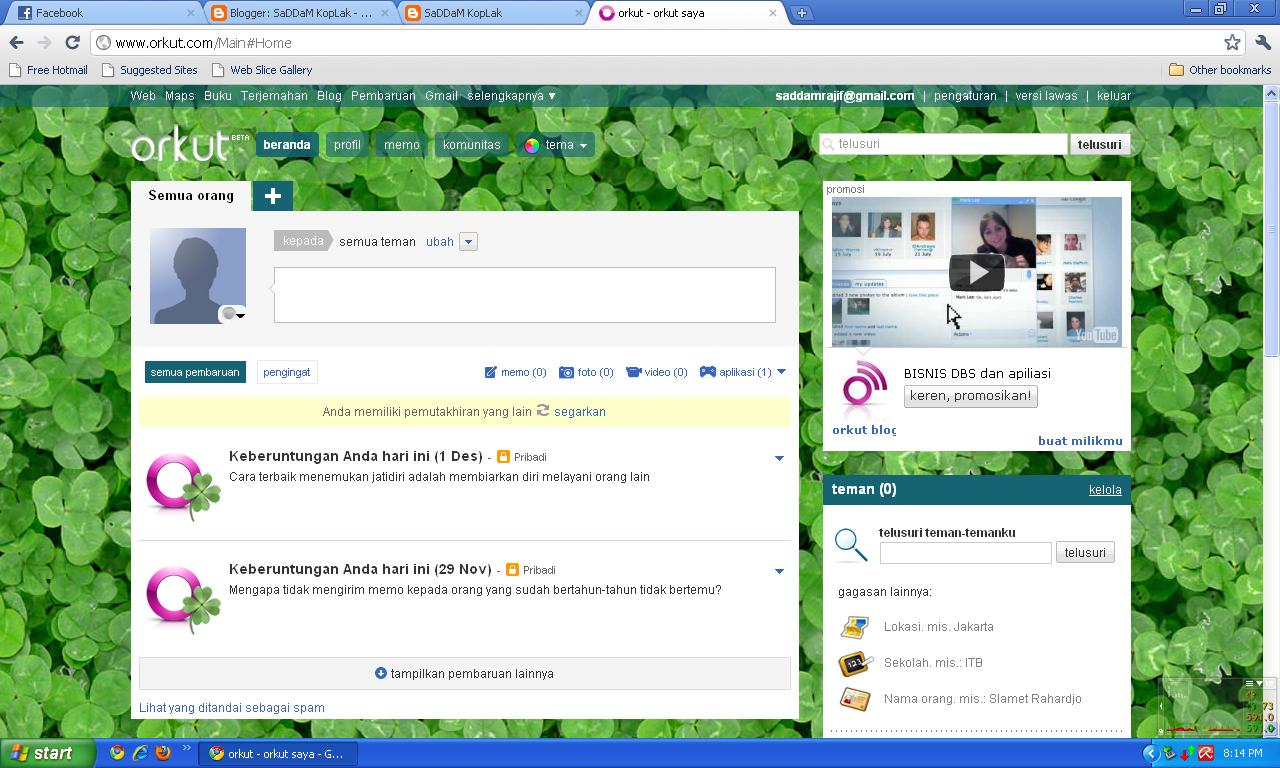Viewport: 1280px width, 768px height.
Task: Open the ubah recipient dropdown arrow
Action: point(468,242)
